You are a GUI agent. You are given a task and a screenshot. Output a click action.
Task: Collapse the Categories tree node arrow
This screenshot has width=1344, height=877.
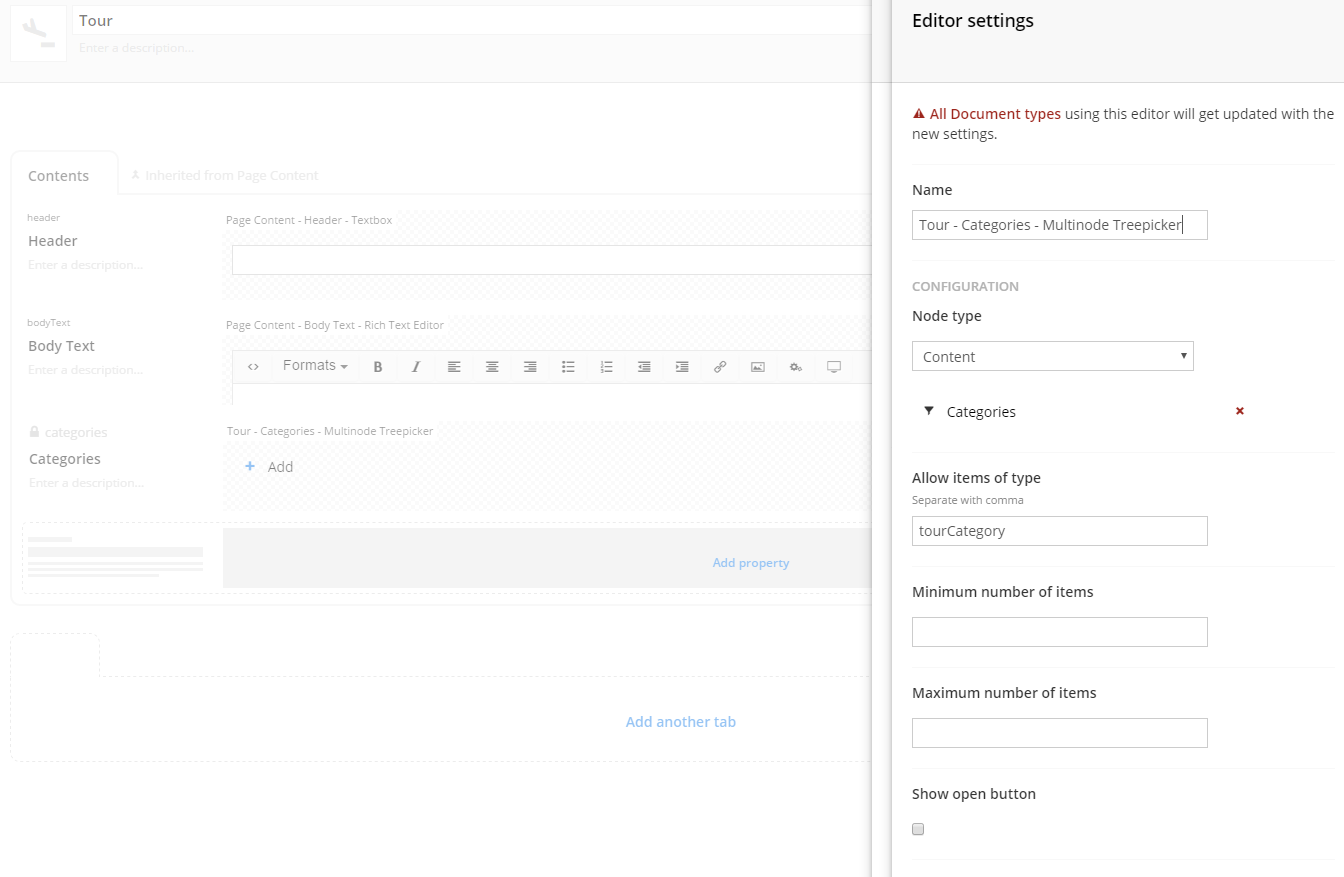coord(929,411)
